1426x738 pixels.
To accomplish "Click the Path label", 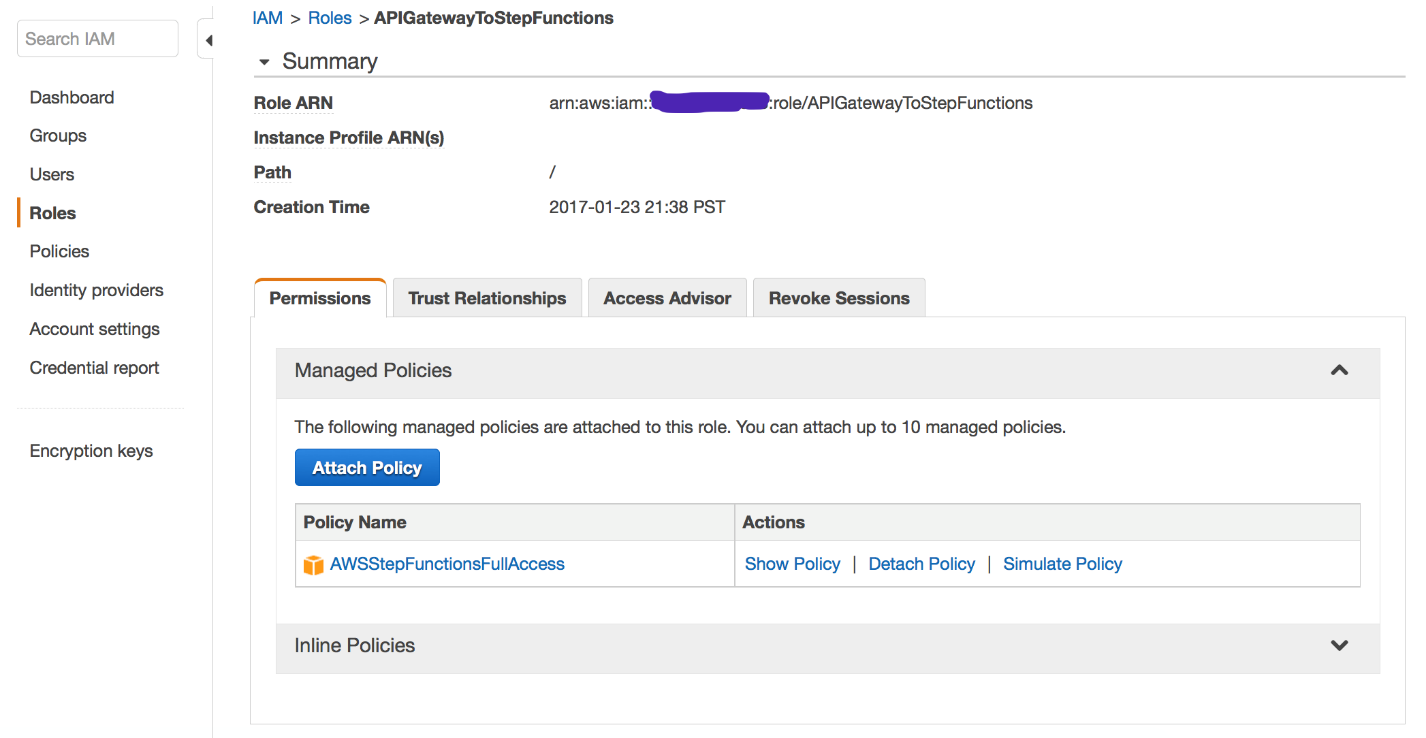I will click(x=273, y=172).
